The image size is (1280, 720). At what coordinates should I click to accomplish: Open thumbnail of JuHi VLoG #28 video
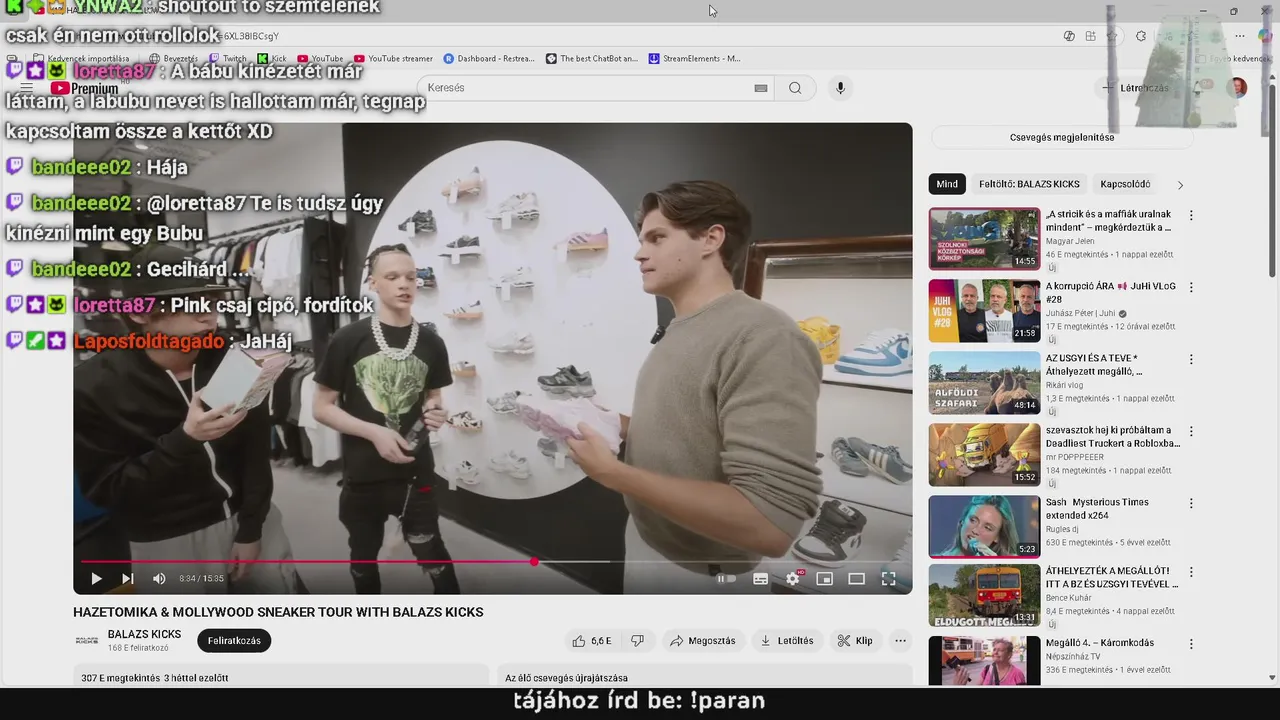(x=985, y=311)
